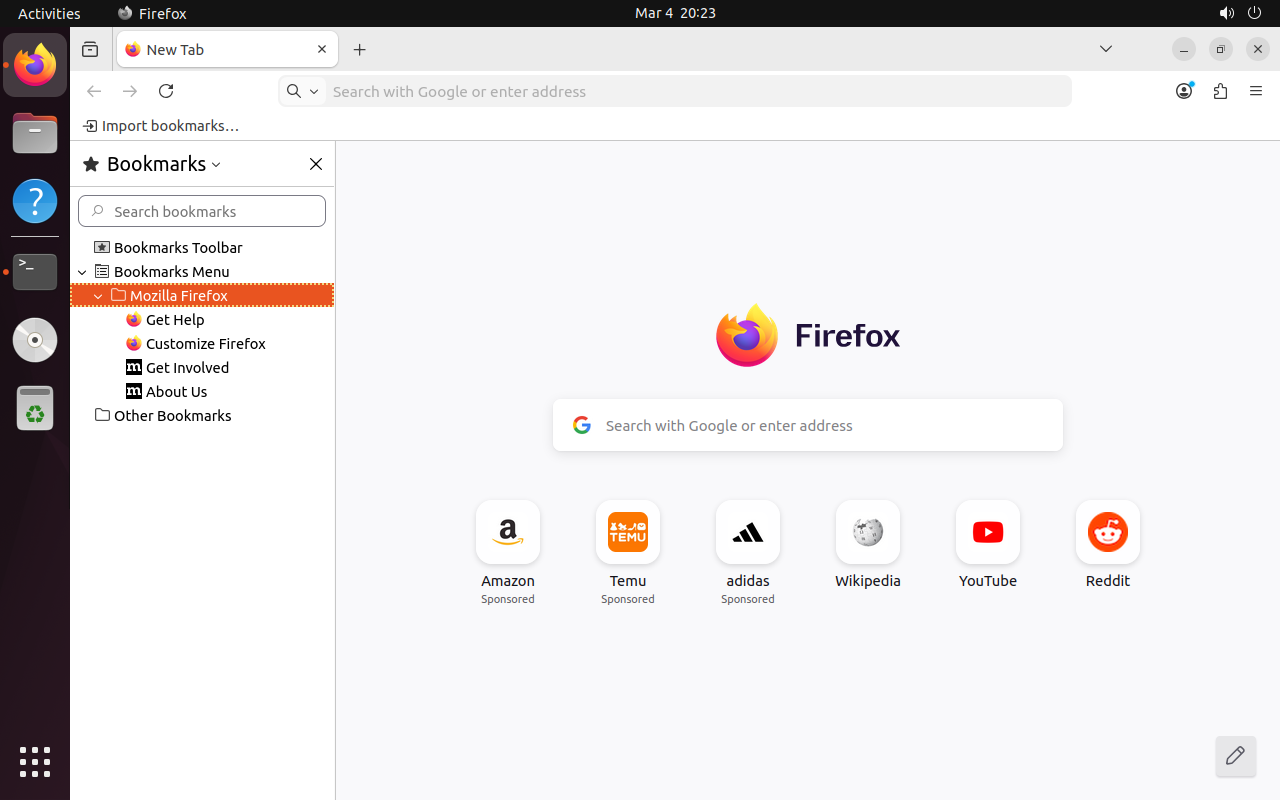
Task: Open the sidebar history icon in toolbar
Action: [x=90, y=49]
